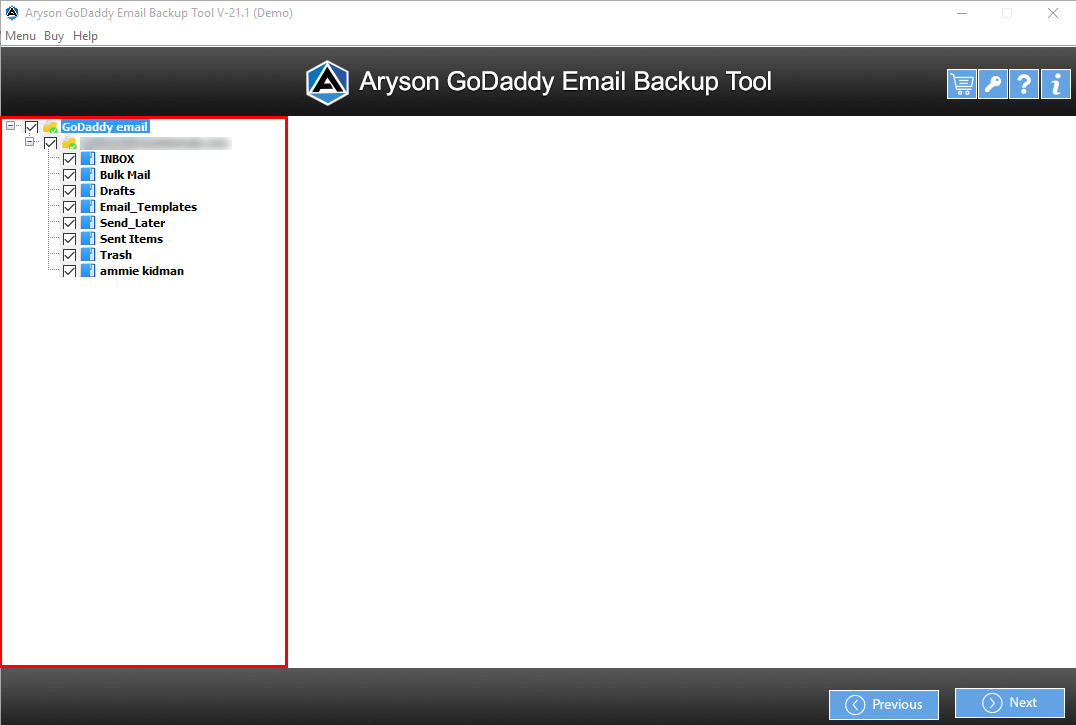Select the Send_Later folder label
The width and height of the screenshot is (1076, 725).
132,223
